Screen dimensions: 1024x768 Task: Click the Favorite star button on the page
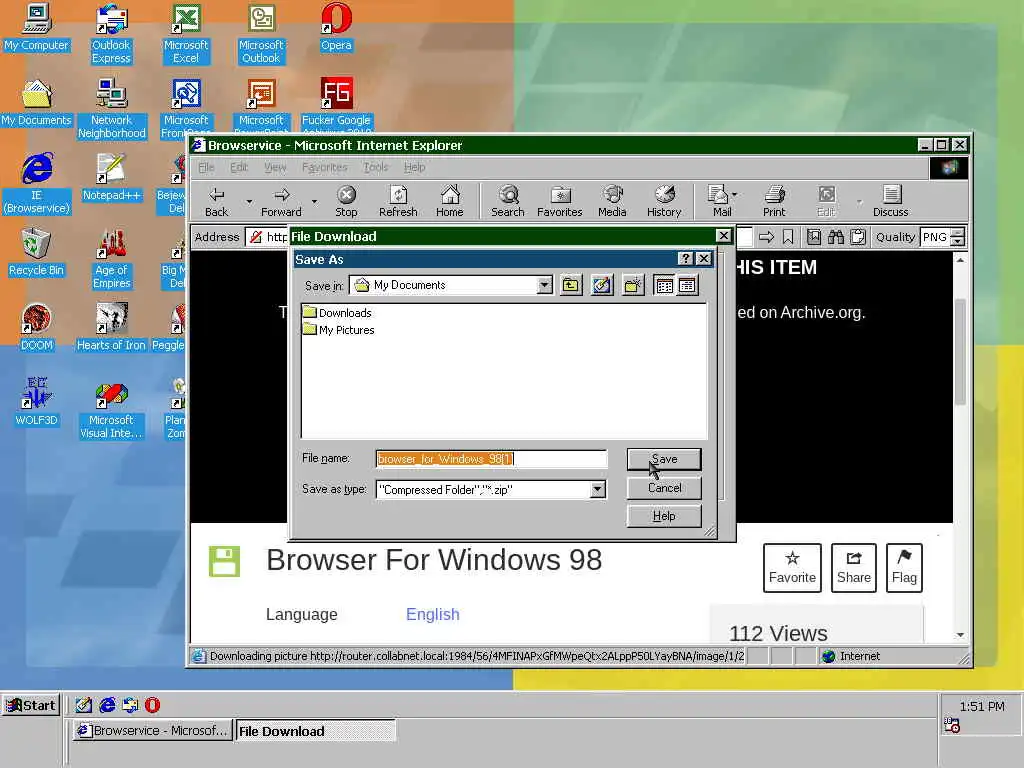(792, 568)
